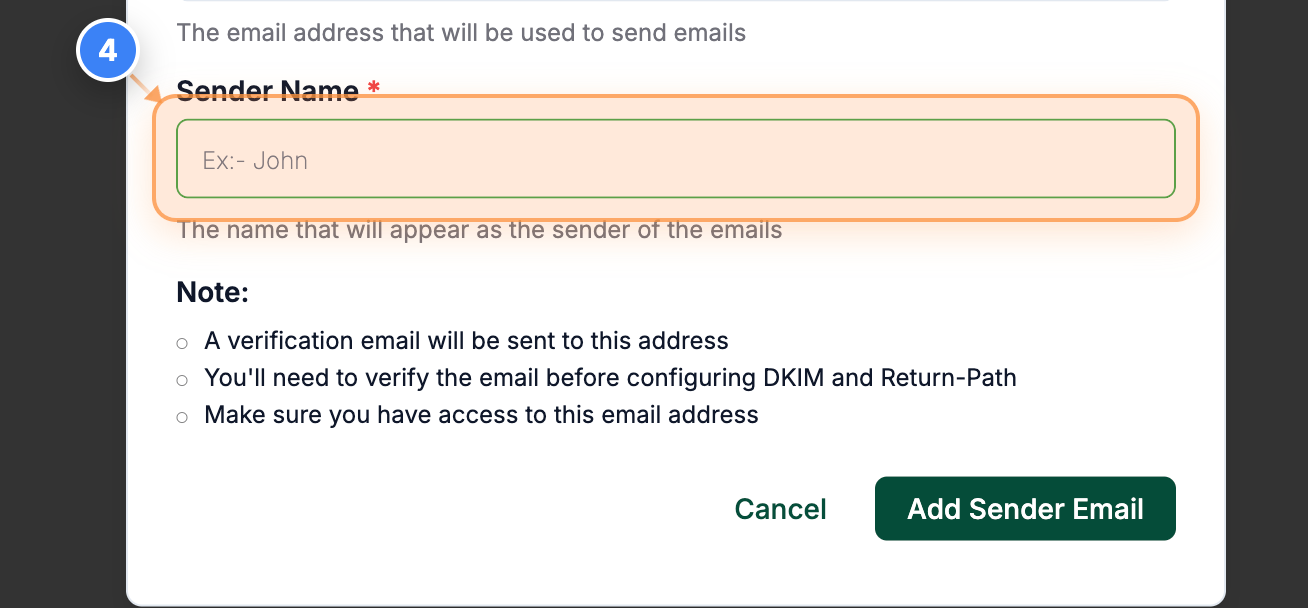Click the sender email description text

click(461, 32)
